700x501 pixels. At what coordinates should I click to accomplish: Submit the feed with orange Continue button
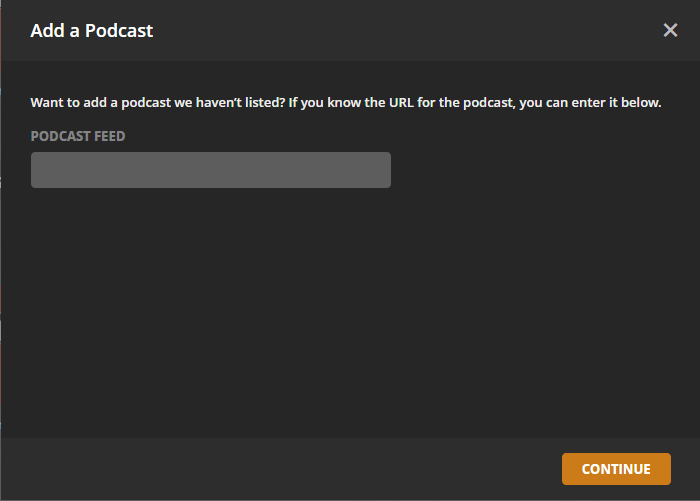(x=616, y=469)
